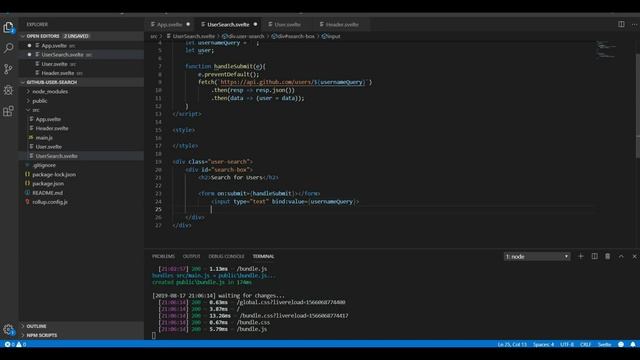Maximize the terminal panel with chevron
Image resolution: width=640 pixels, height=360 pixels.
coord(621,256)
